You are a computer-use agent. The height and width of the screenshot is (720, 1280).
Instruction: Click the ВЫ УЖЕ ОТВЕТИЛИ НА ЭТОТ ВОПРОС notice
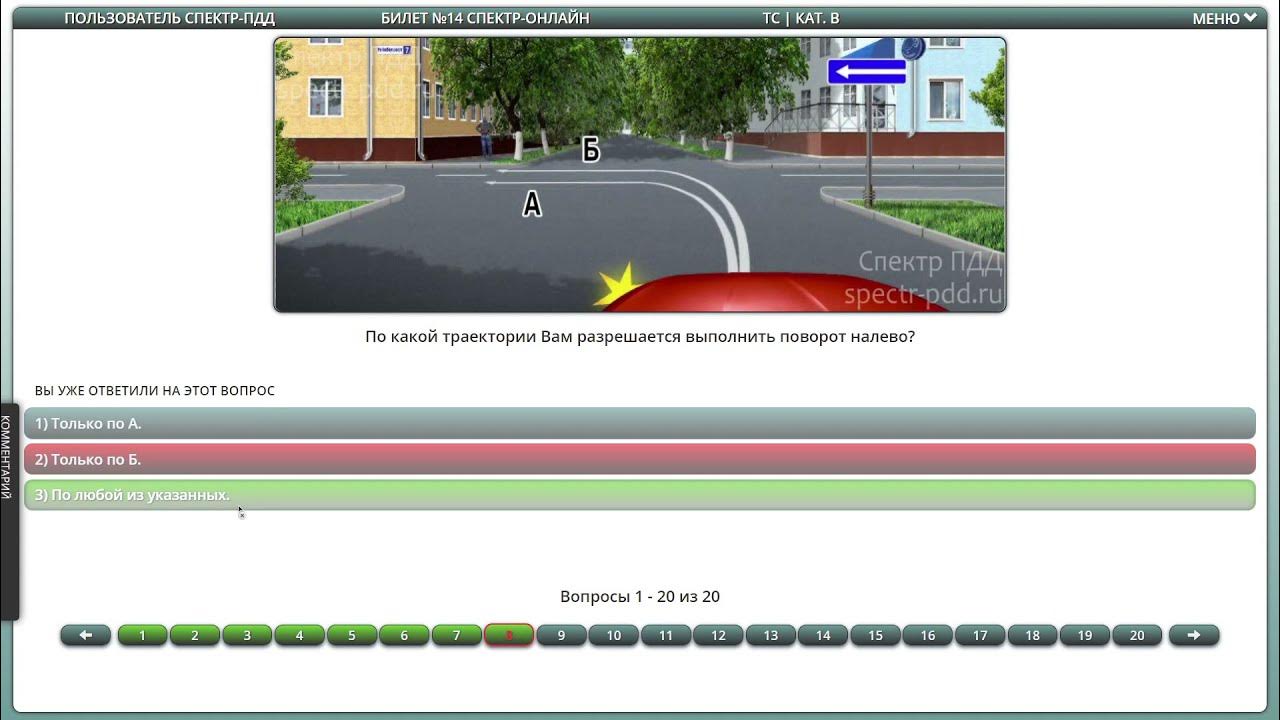tap(155, 391)
